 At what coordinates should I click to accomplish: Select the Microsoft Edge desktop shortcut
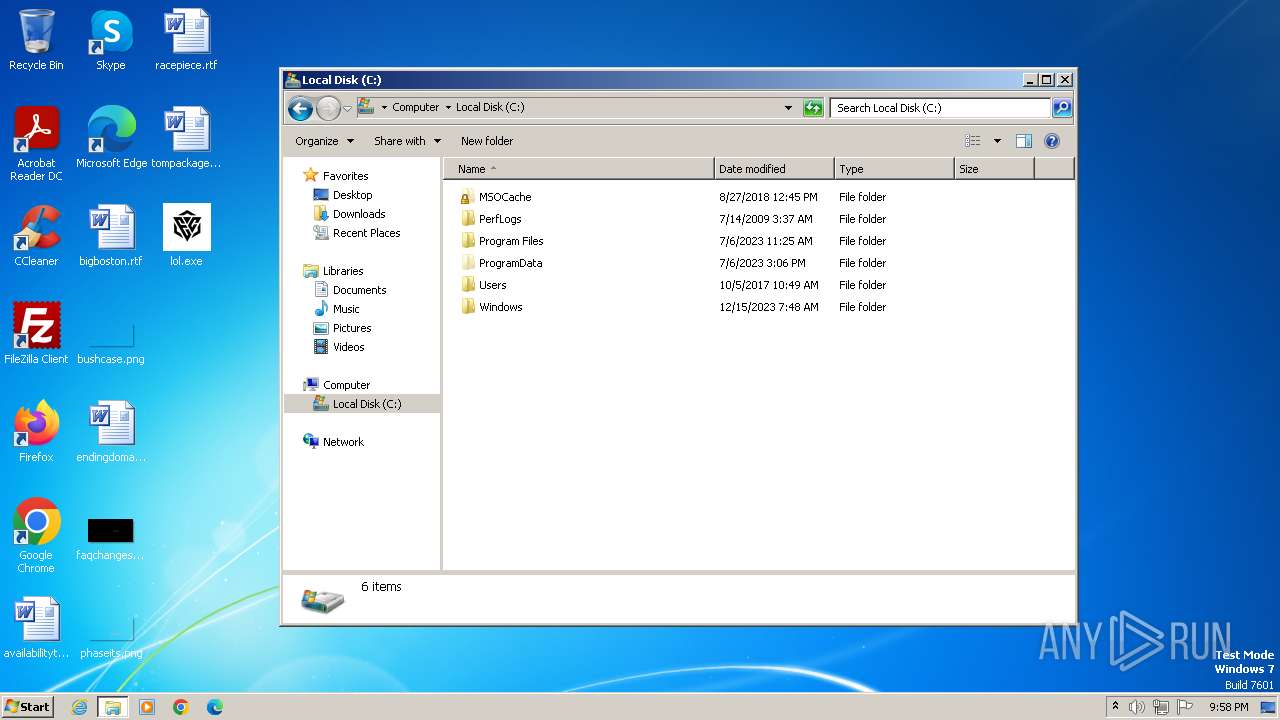tap(111, 139)
